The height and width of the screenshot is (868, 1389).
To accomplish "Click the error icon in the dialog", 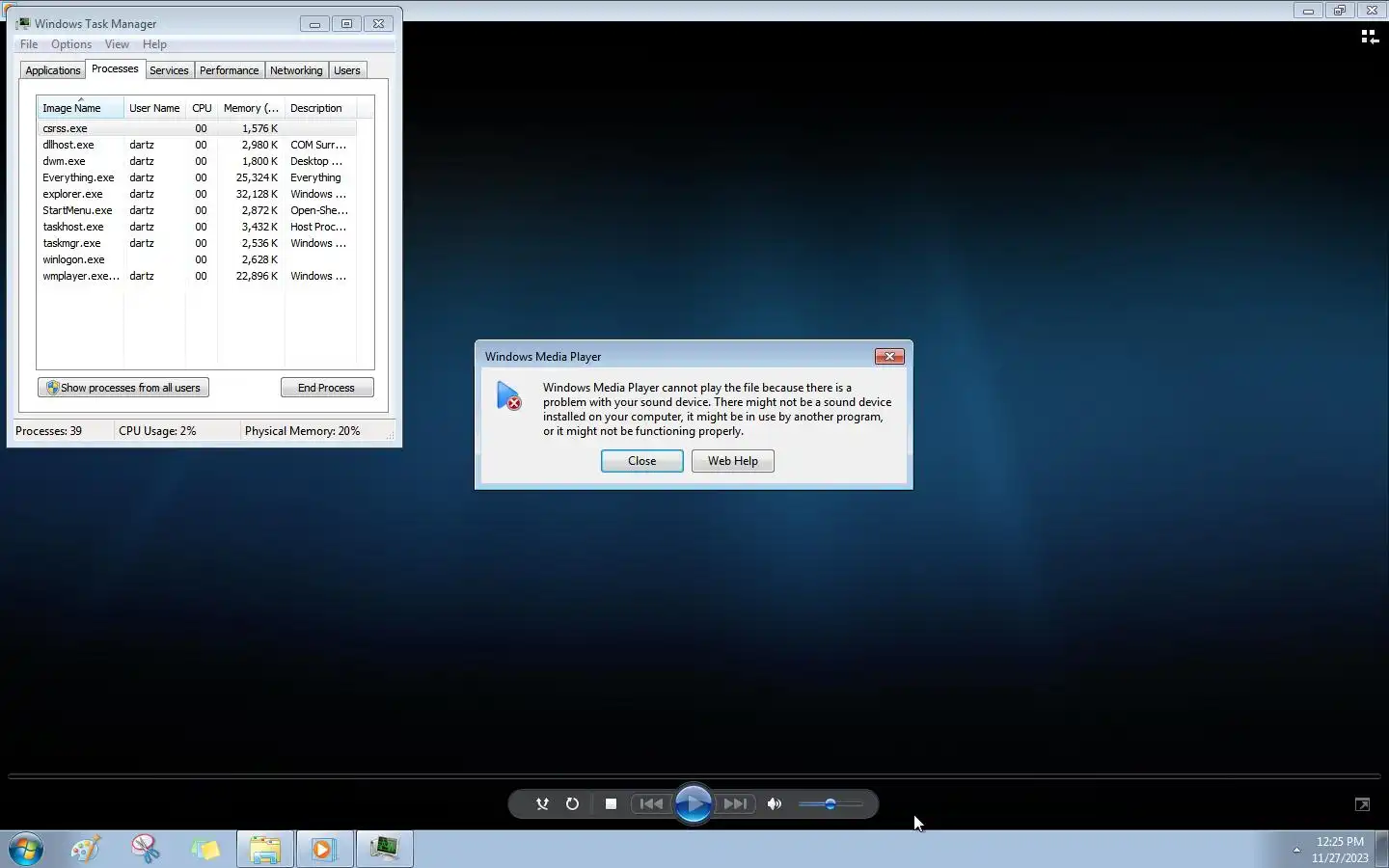I will click(508, 395).
